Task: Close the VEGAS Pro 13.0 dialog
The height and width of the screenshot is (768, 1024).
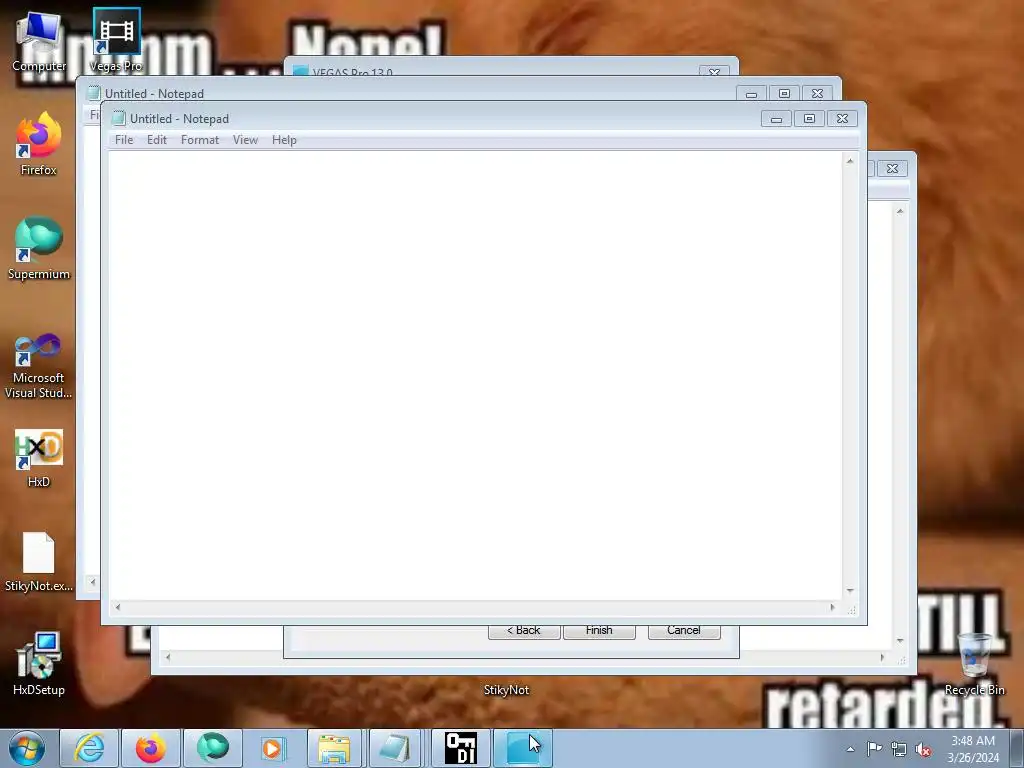Action: pos(714,71)
